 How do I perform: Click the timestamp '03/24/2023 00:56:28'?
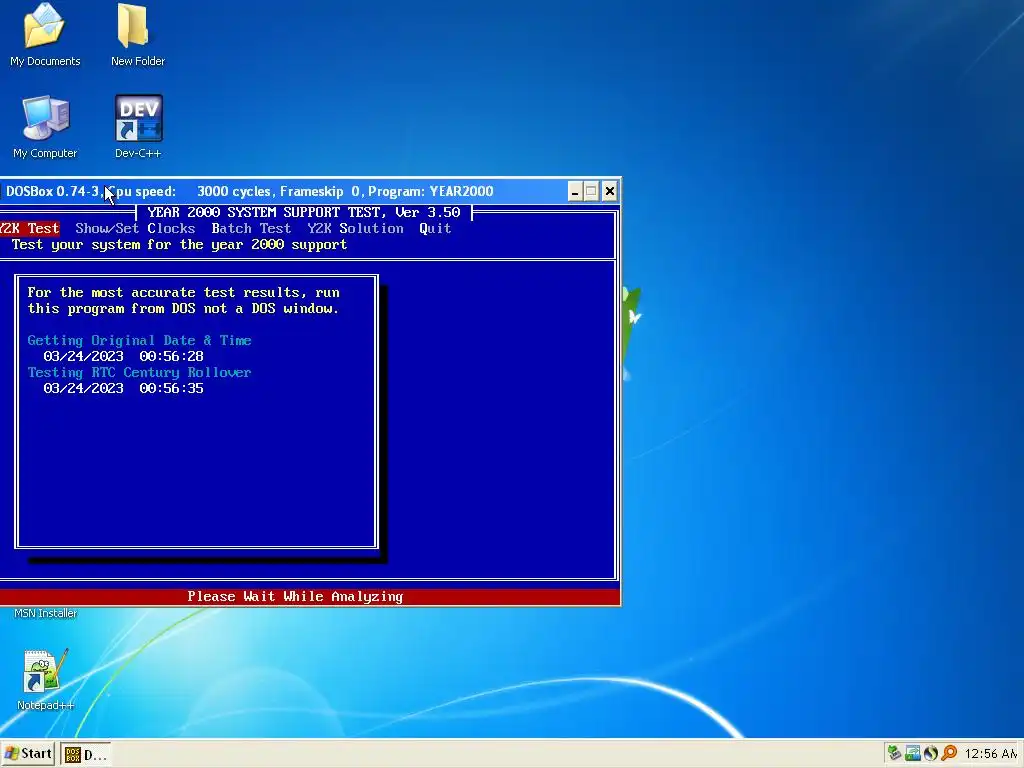pyautogui.click(x=123, y=356)
